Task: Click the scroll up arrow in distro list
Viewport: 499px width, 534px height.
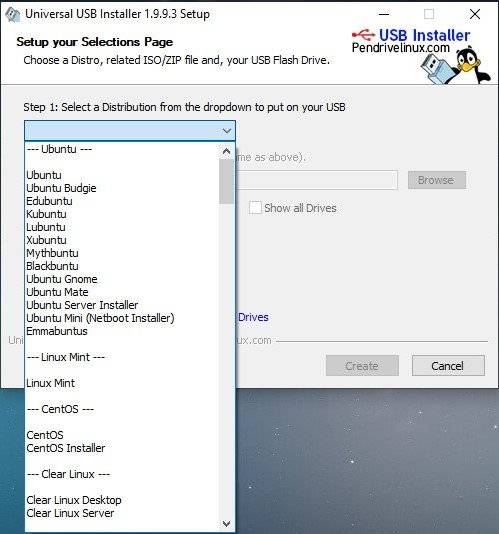Action: point(226,151)
